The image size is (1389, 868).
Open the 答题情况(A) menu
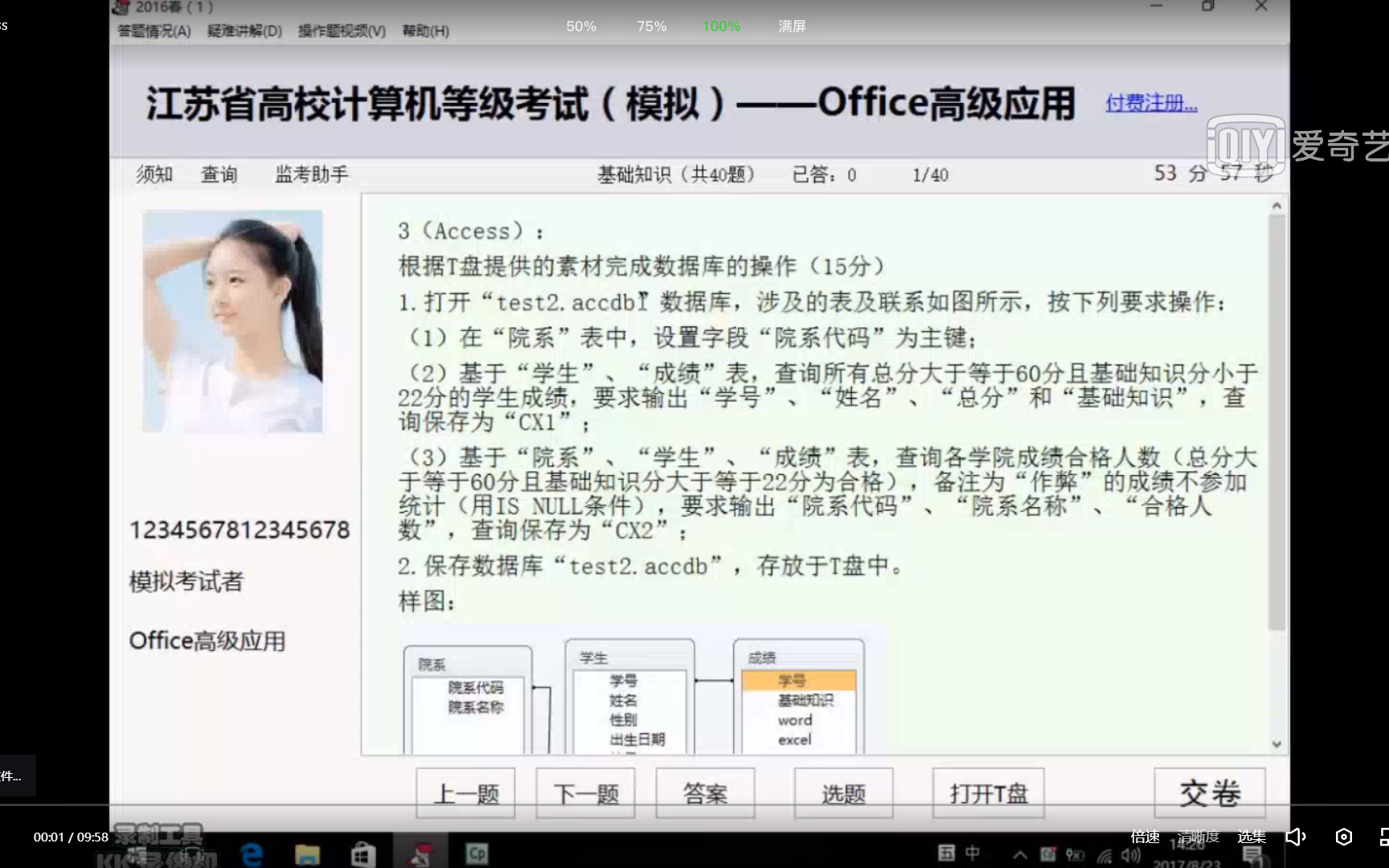153,31
